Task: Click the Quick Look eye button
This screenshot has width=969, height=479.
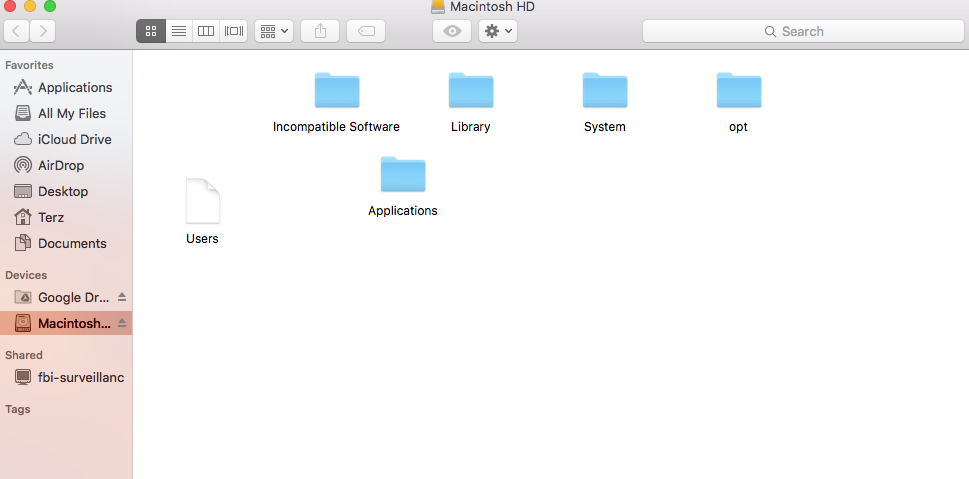Action: [452, 31]
